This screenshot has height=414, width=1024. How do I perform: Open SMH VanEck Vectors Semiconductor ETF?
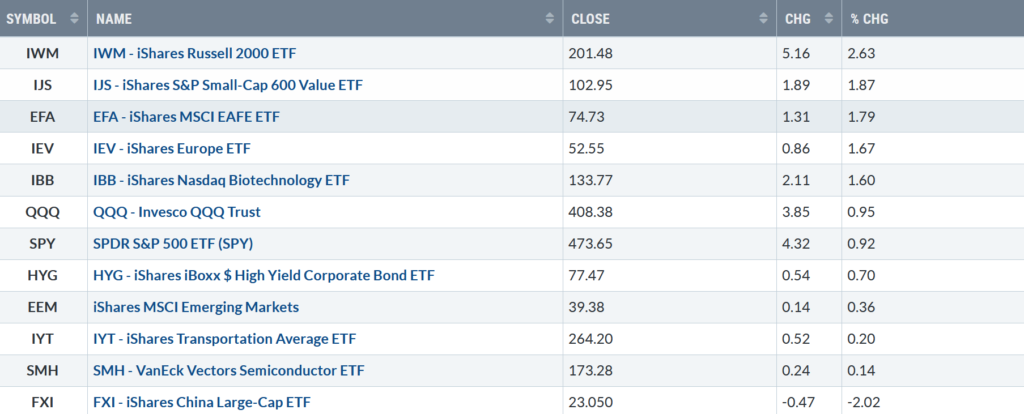[230, 371]
